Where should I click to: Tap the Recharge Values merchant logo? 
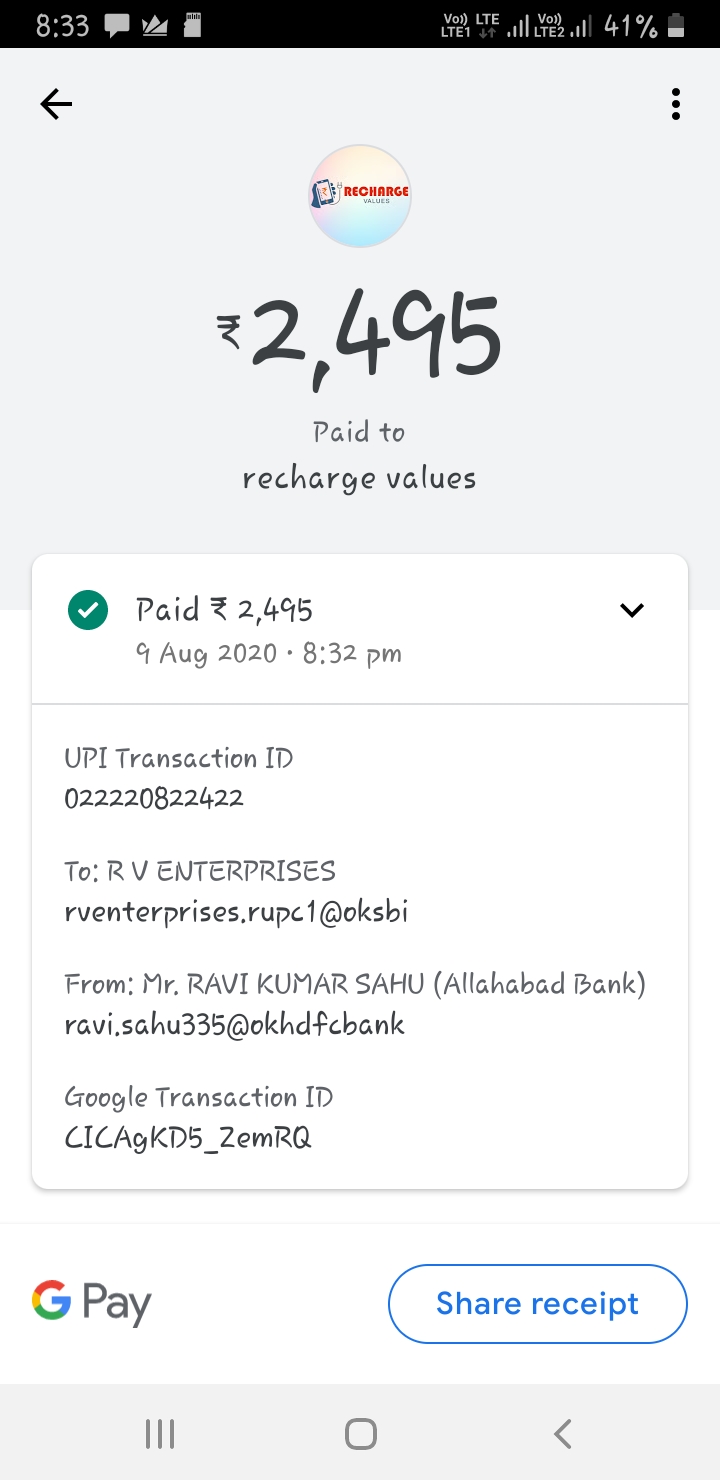pos(360,196)
